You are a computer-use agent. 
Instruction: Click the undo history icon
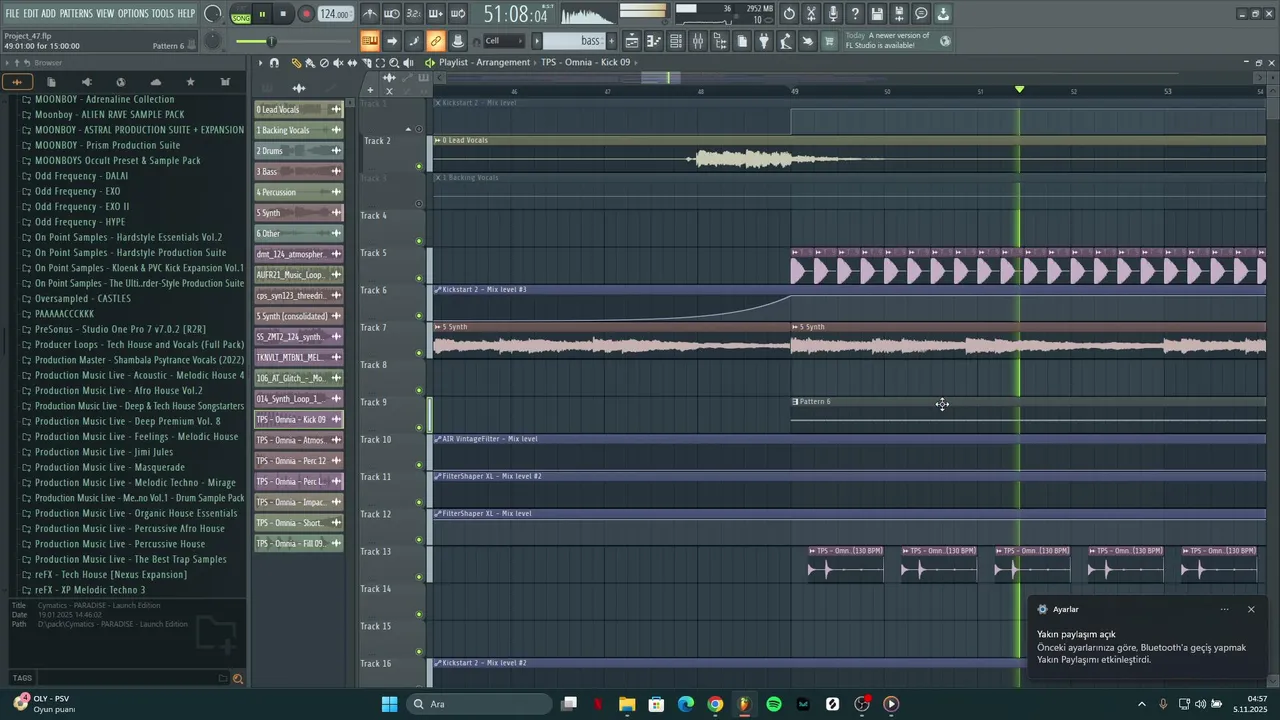[789, 14]
